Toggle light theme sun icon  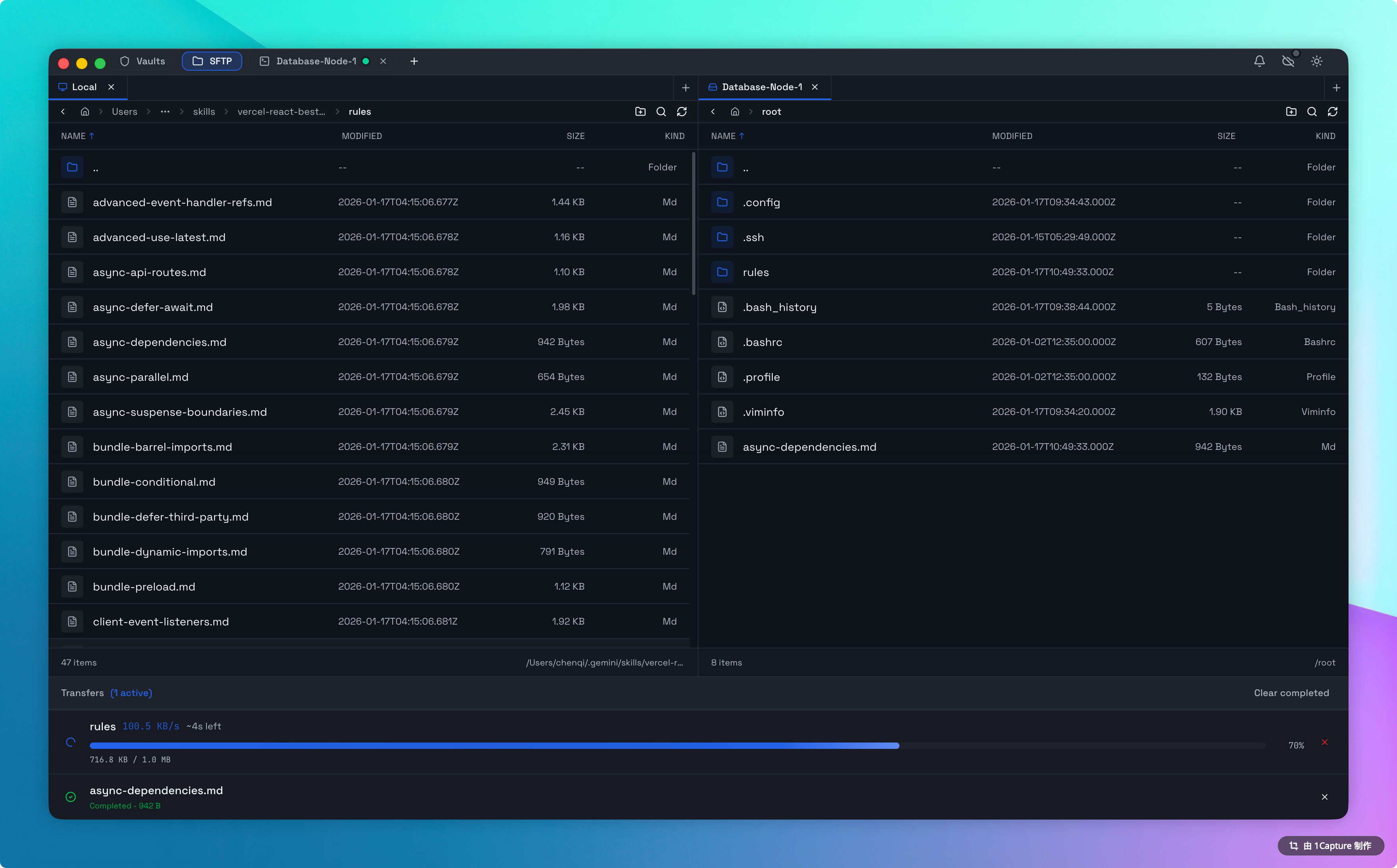(x=1317, y=61)
